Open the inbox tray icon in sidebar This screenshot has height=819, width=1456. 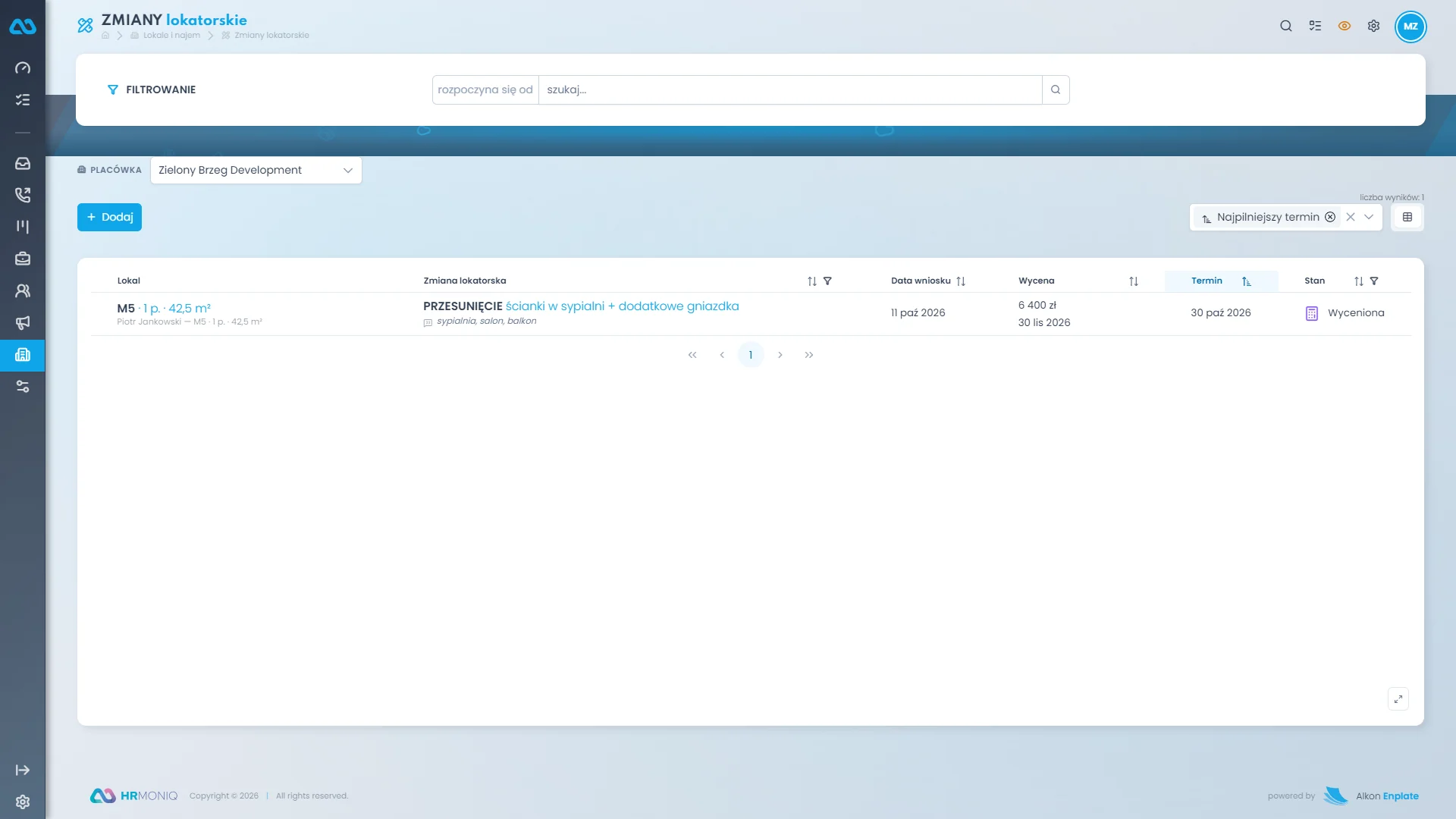tap(23, 164)
